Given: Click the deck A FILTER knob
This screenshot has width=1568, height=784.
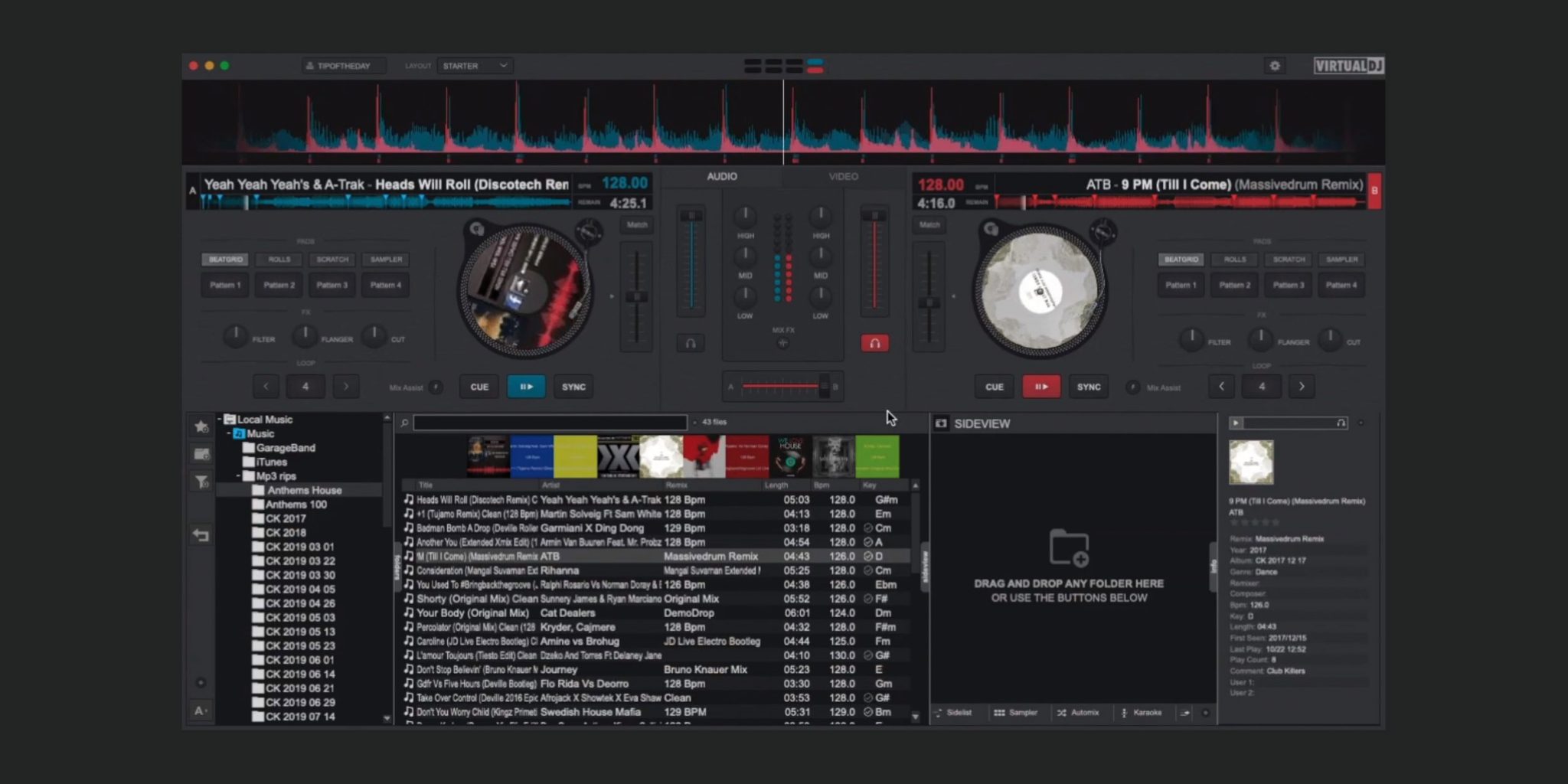Looking at the screenshot, I should click(x=235, y=335).
